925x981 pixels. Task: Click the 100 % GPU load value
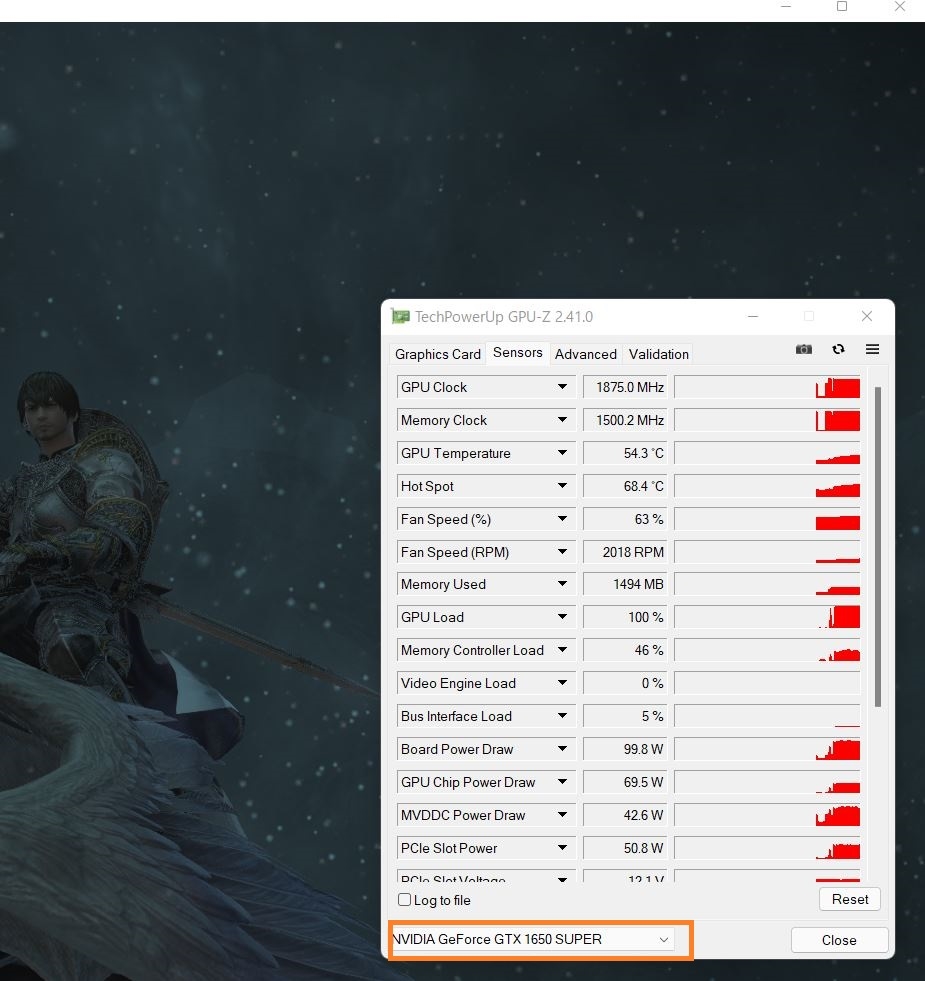pos(625,617)
